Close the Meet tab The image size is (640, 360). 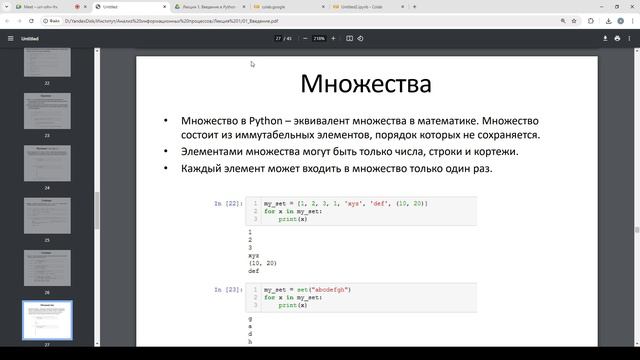tap(85, 7)
